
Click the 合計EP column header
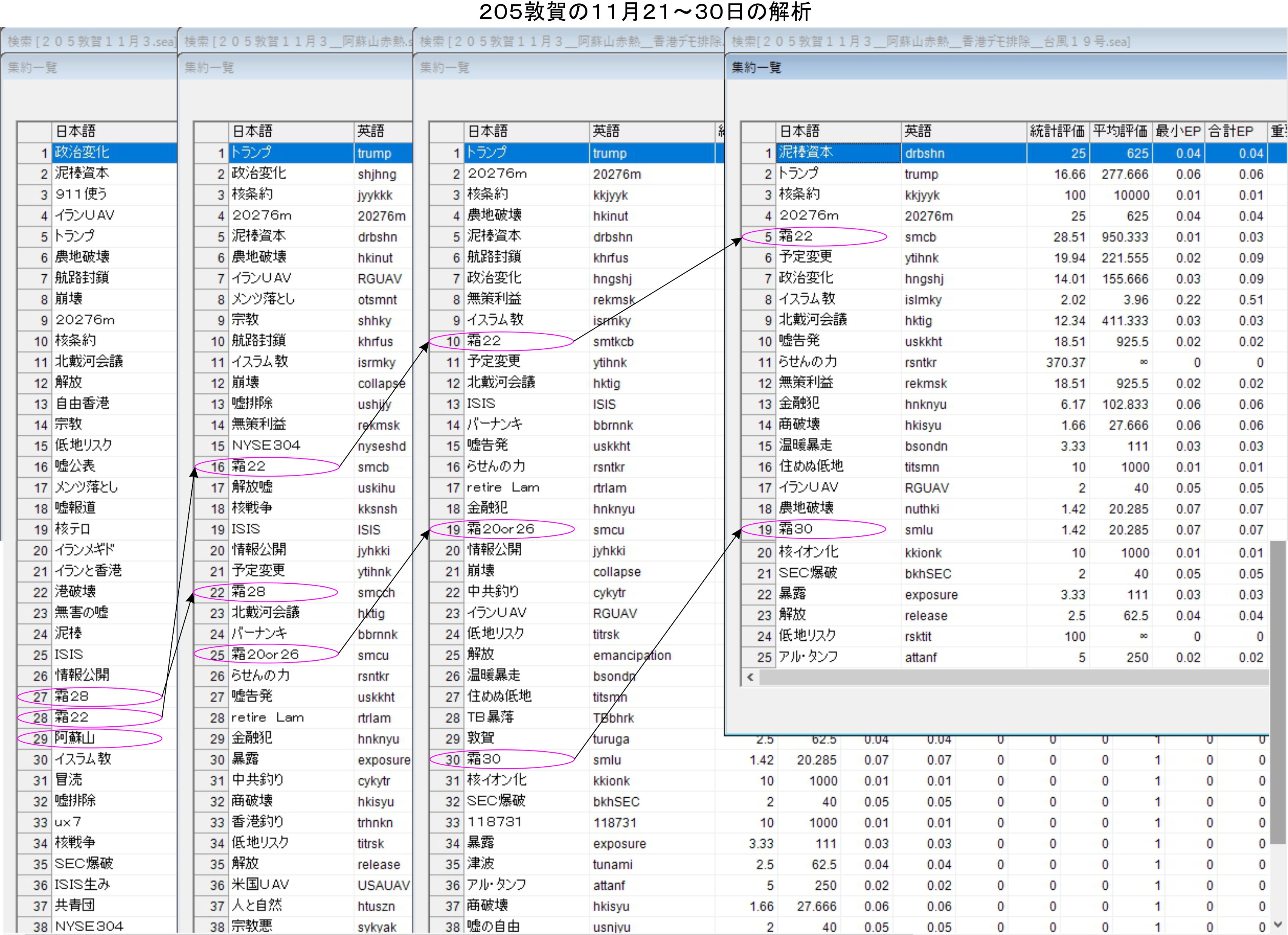tap(1236, 132)
